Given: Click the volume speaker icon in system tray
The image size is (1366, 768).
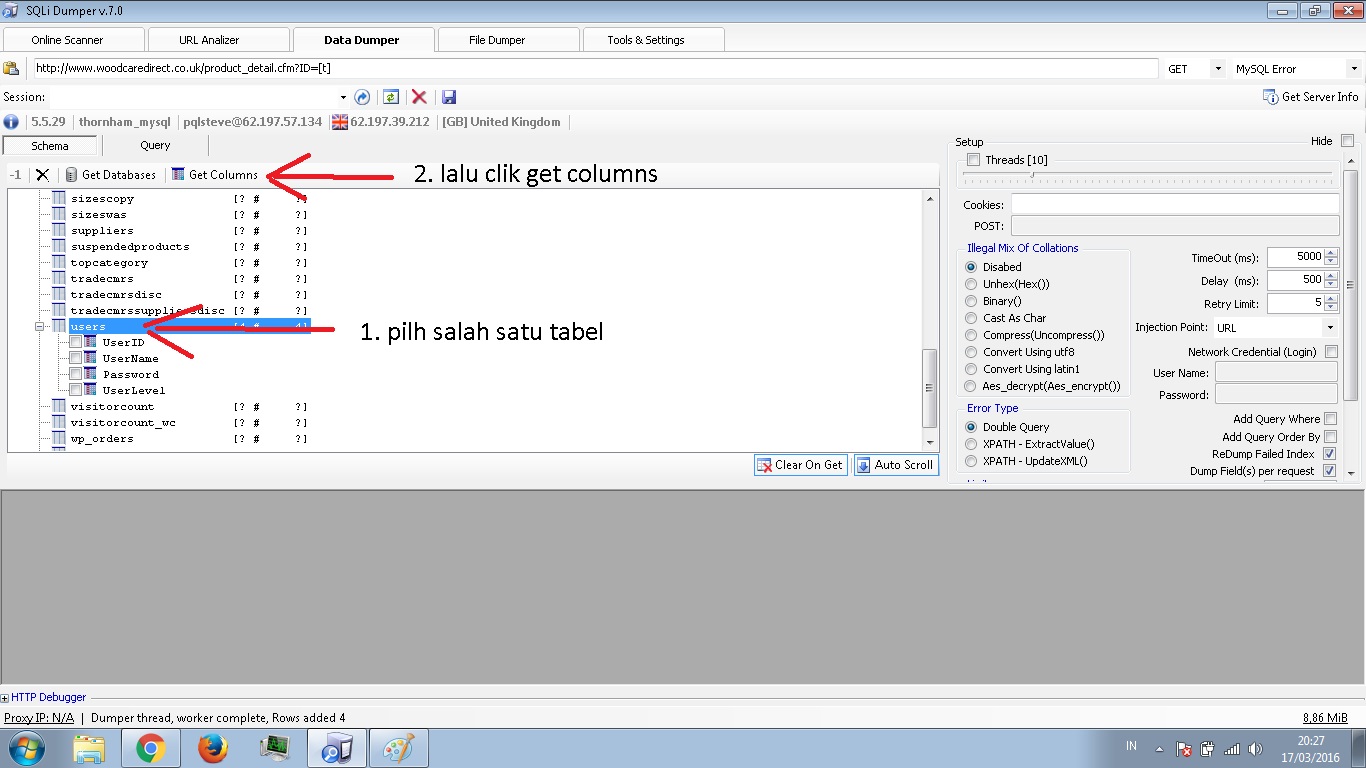Looking at the screenshot, I should tap(1256, 748).
